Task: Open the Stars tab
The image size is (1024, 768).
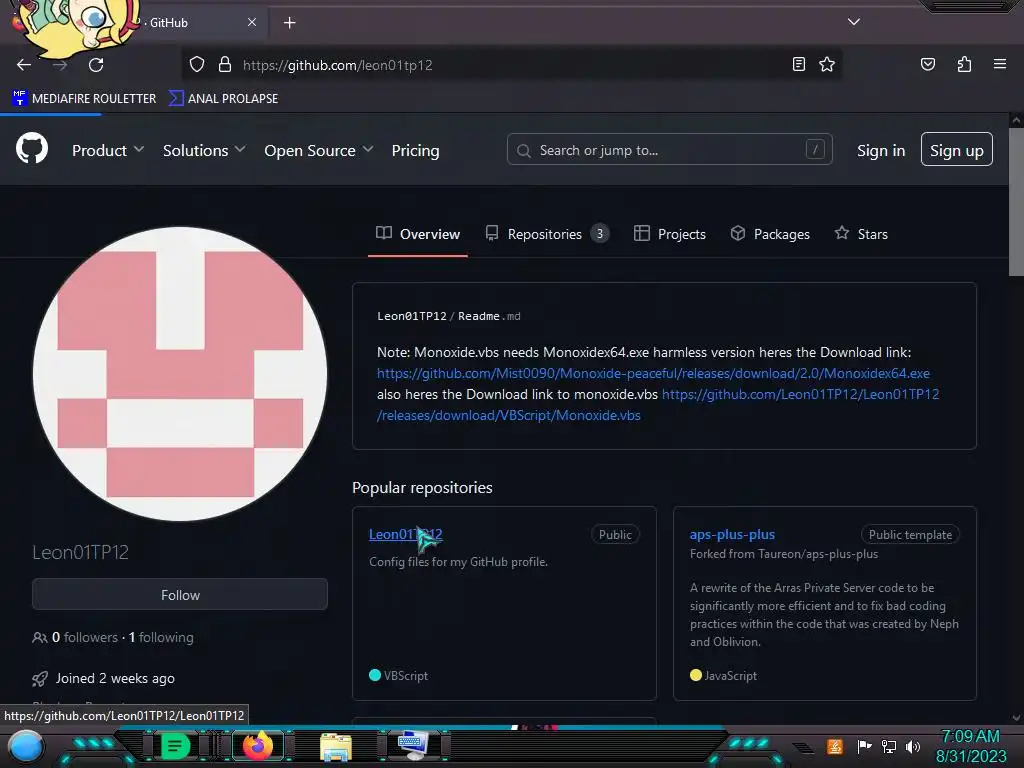Action: (861, 234)
